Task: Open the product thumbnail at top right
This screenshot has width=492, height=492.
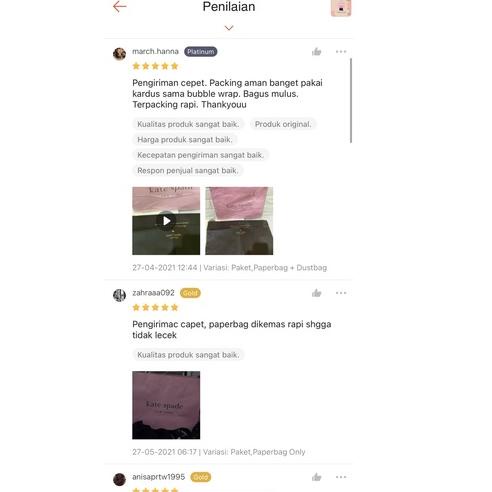Action: coord(341,8)
